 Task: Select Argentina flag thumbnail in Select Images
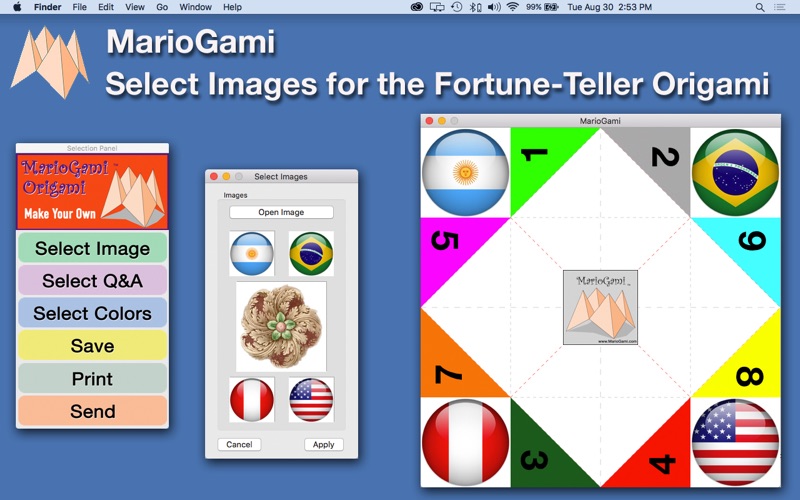coord(252,254)
